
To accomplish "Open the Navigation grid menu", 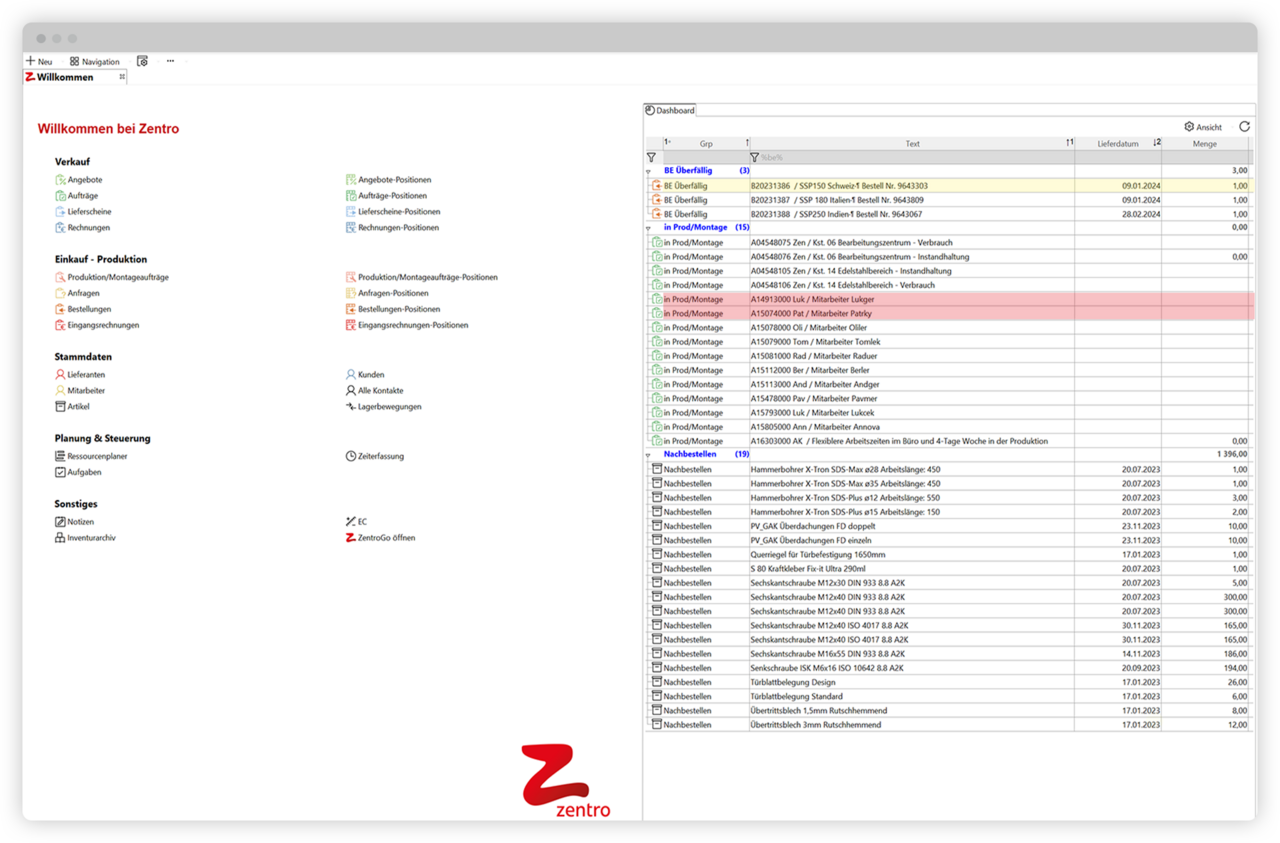I will [75, 61].
